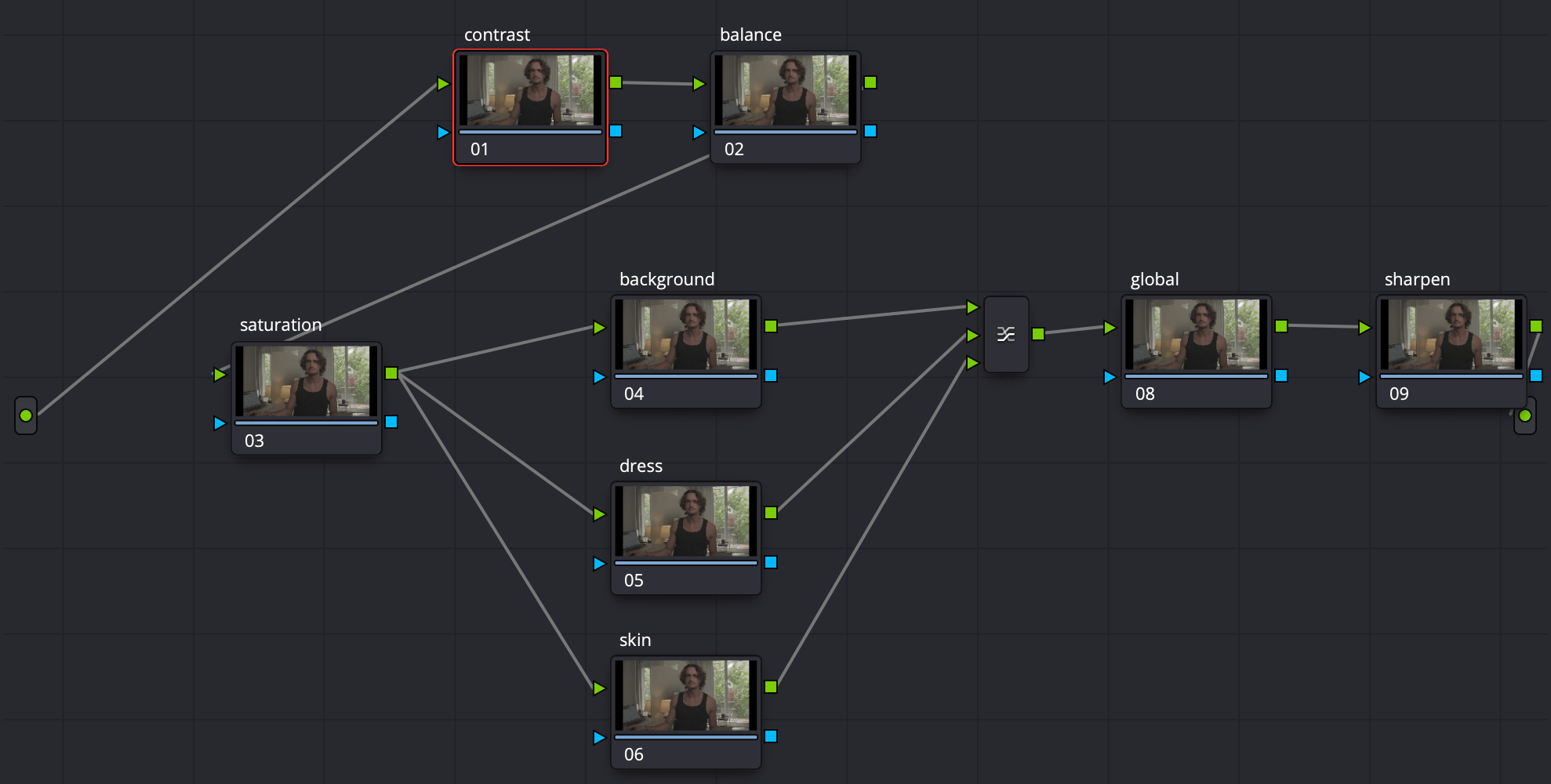
Task: Click blue key output of balance node
Action: click(x=870, y=131)
